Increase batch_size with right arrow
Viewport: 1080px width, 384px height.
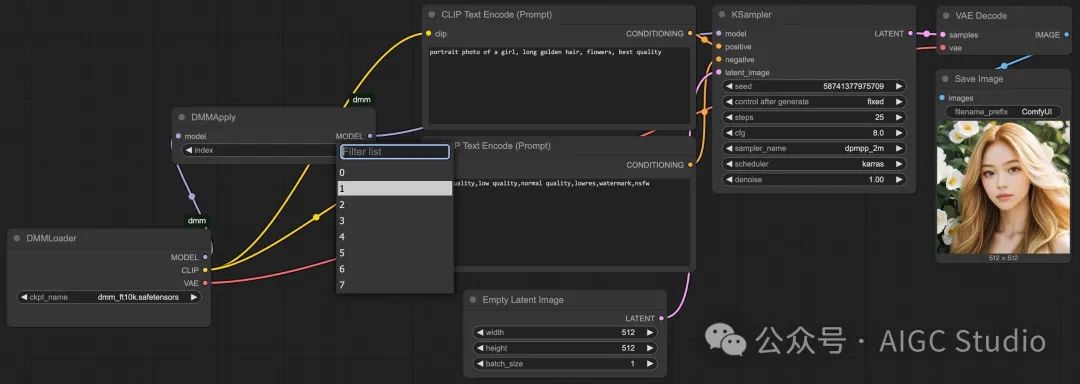(x=650, y=363)
